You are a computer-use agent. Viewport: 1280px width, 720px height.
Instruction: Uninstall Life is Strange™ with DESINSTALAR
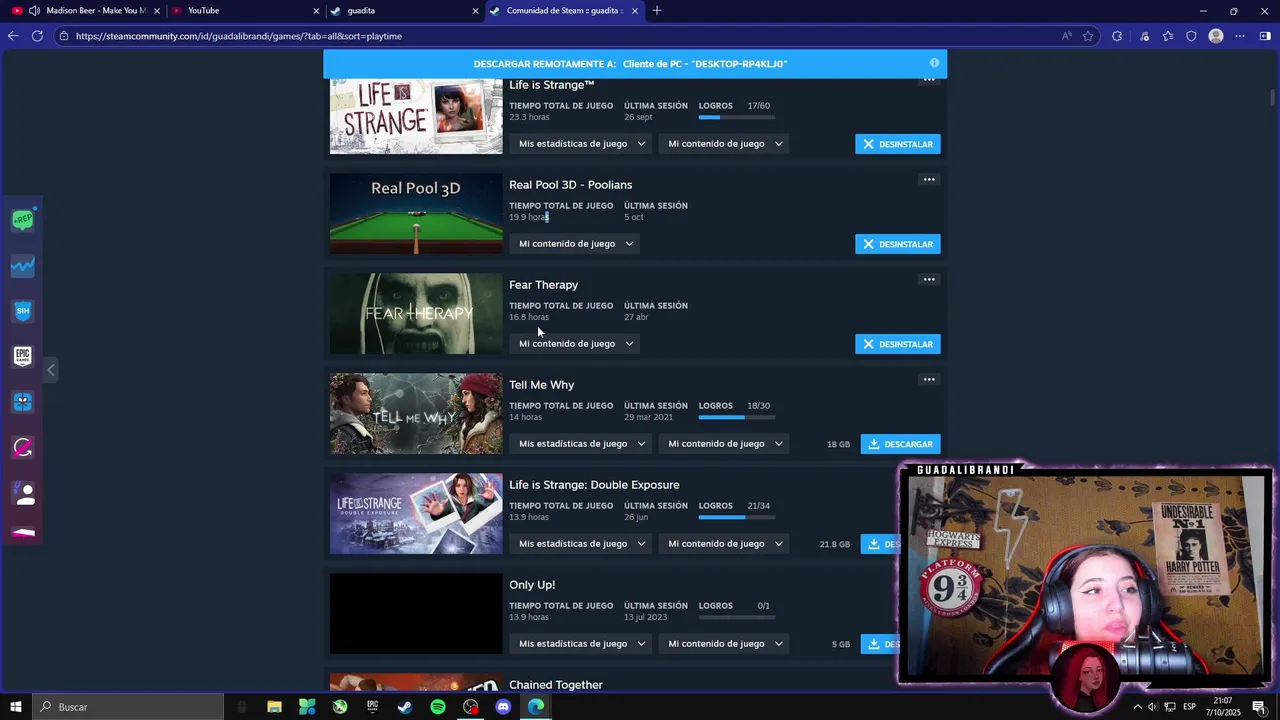tap(898, 144)
